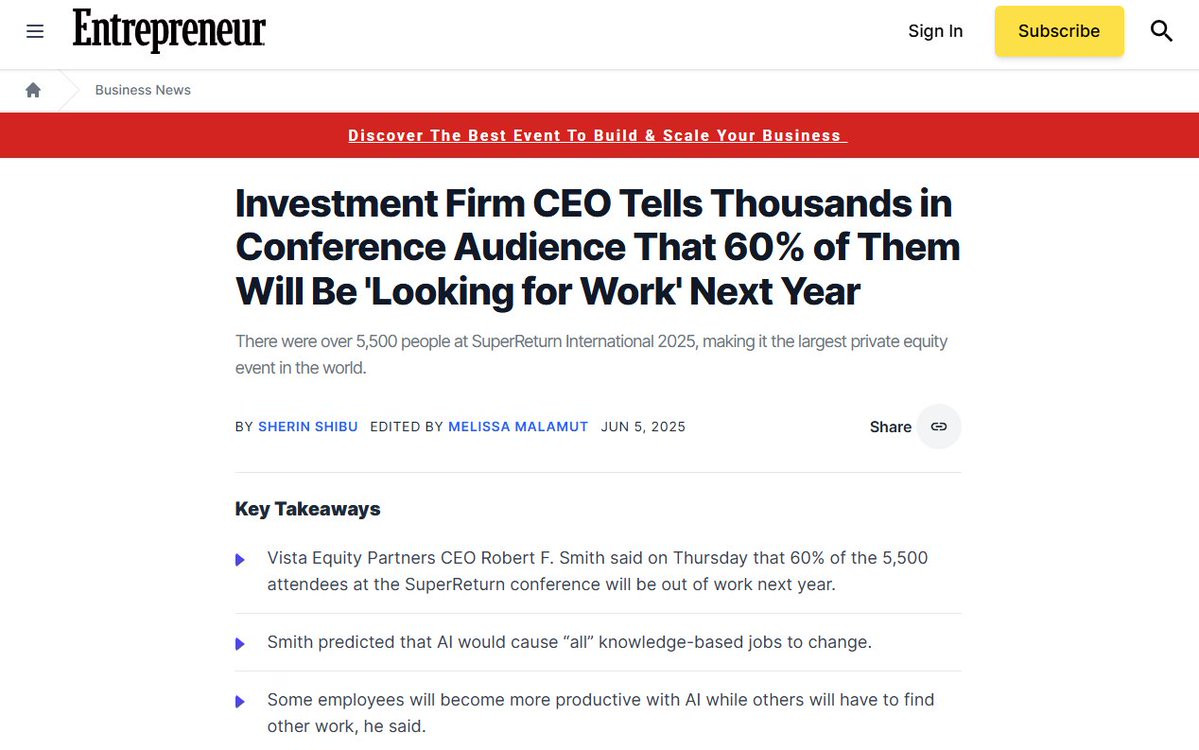
Task: Open the Business News breadcrumb
Action: tap(143, 90)
